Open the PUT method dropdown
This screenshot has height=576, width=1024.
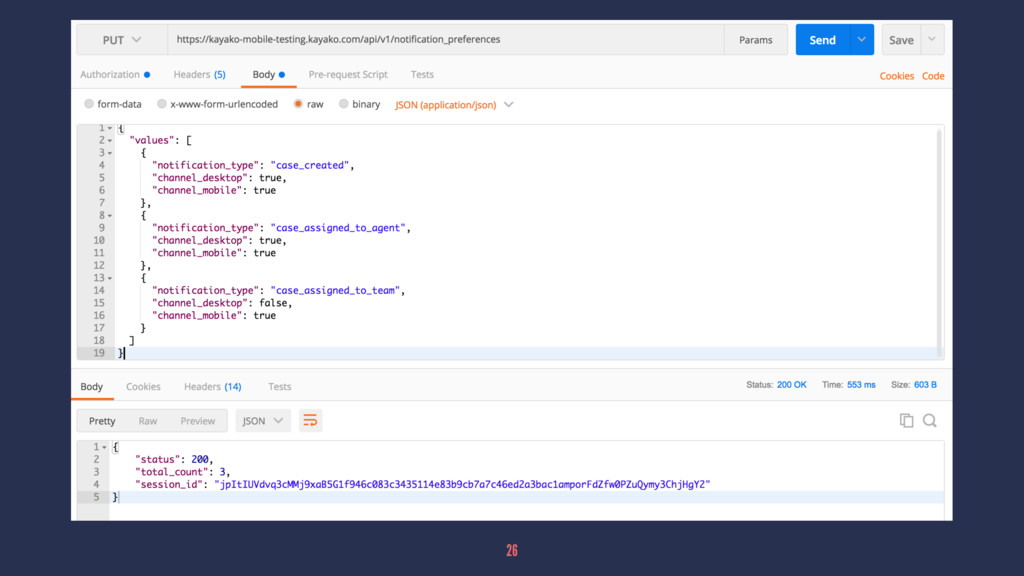click(121, 40)
